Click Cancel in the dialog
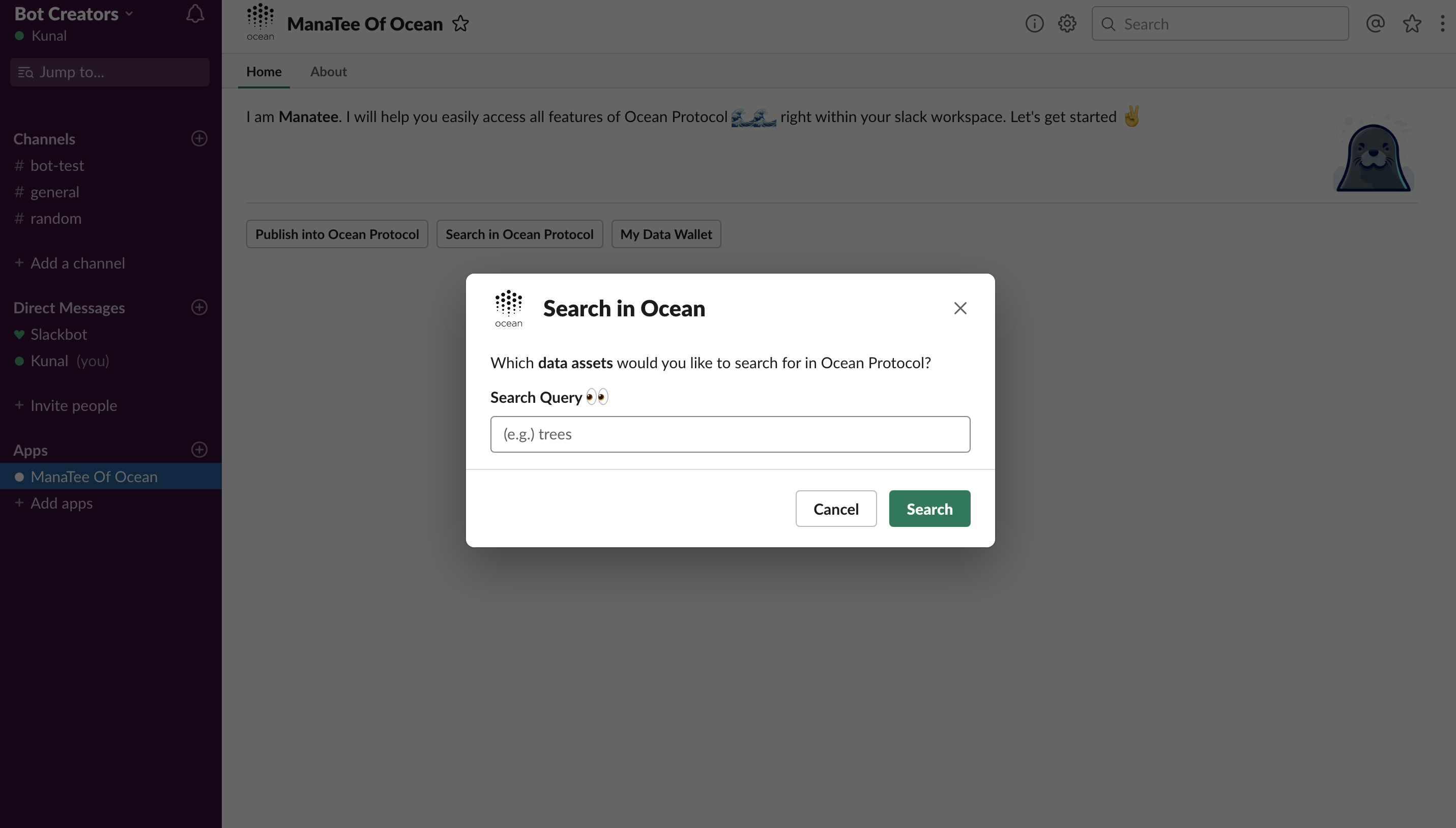The height and width of the screenshot is (828, 1456). pos(835,509)
